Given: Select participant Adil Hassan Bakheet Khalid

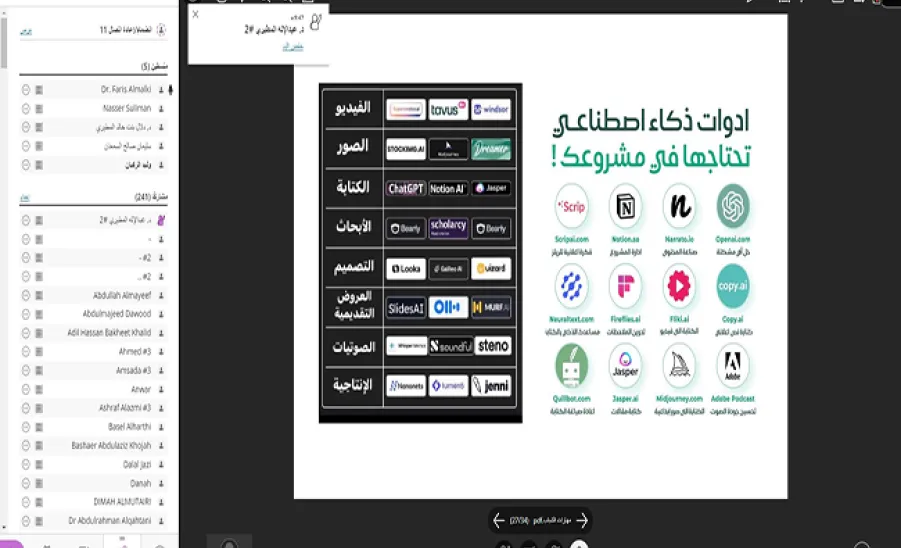Looking at the screenshot, I should (109, 333).
